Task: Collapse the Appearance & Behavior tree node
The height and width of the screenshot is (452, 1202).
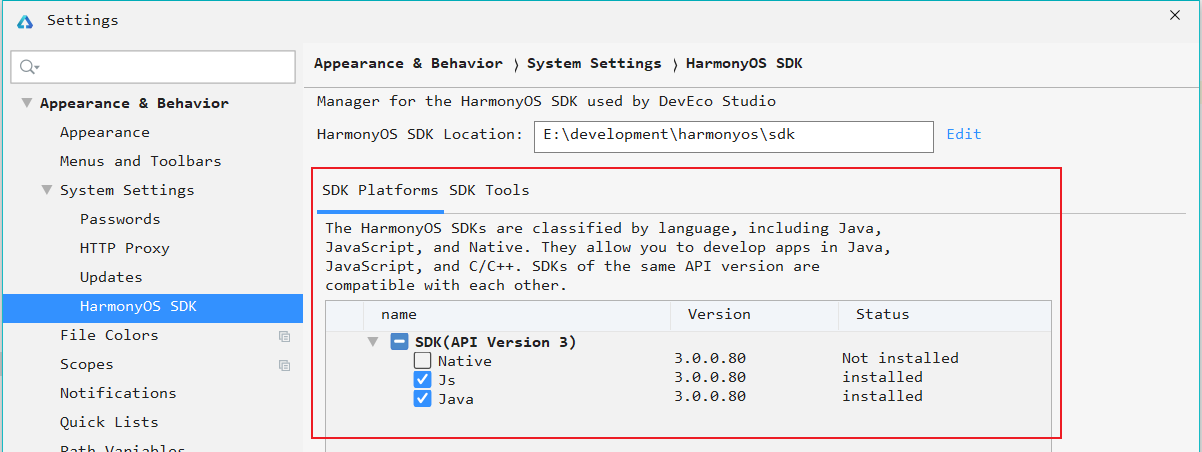Action: [x=26, y=104]
